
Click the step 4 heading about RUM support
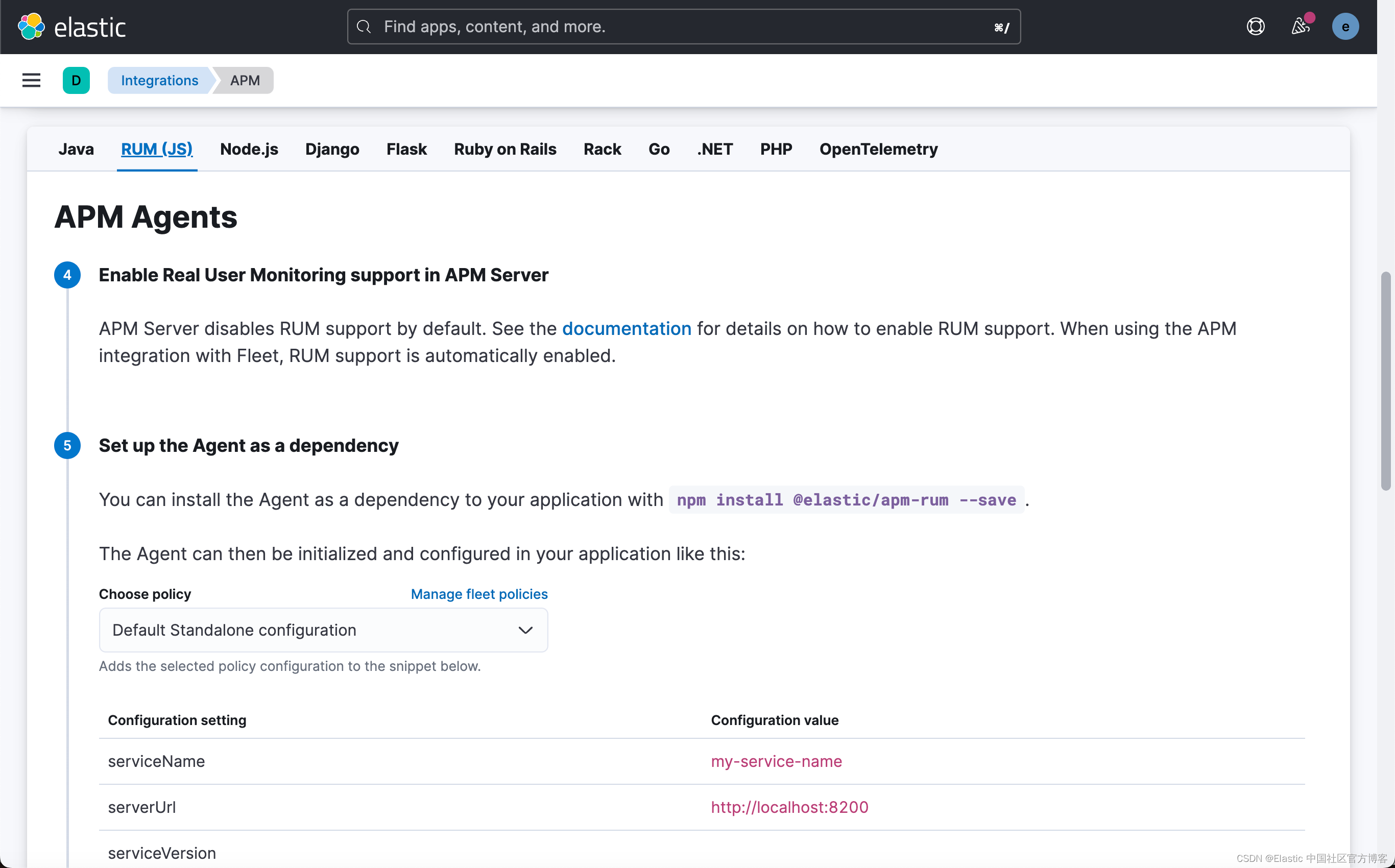pyautogui.click(x=323, y=275)
